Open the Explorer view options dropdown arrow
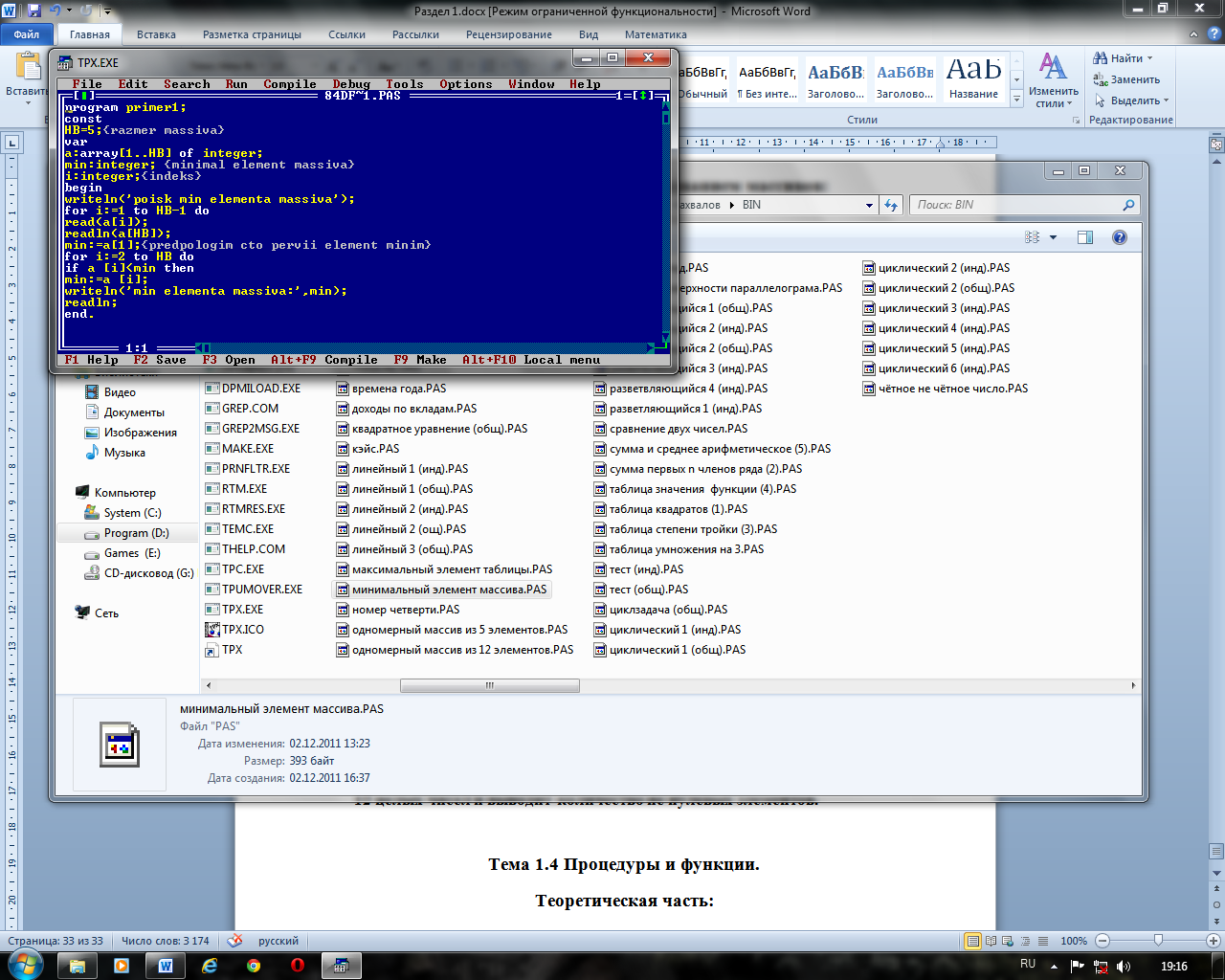The image size is (1225, 980). pos(1054,237)
